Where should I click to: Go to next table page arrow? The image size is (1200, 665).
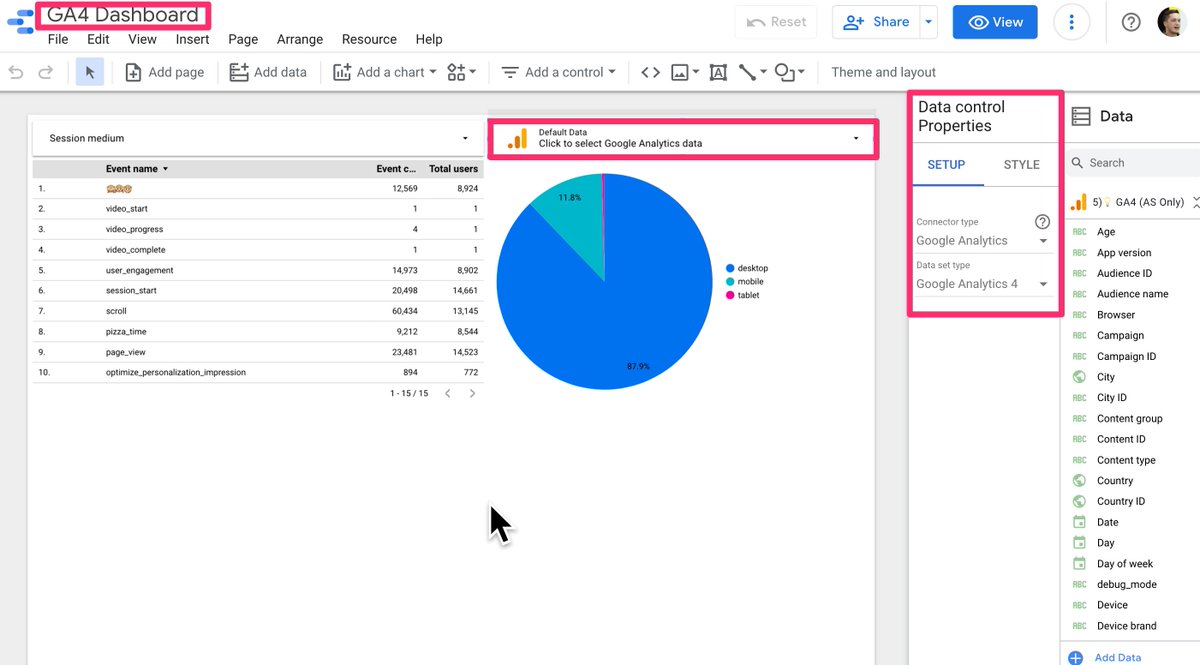(x=472, y=393)
